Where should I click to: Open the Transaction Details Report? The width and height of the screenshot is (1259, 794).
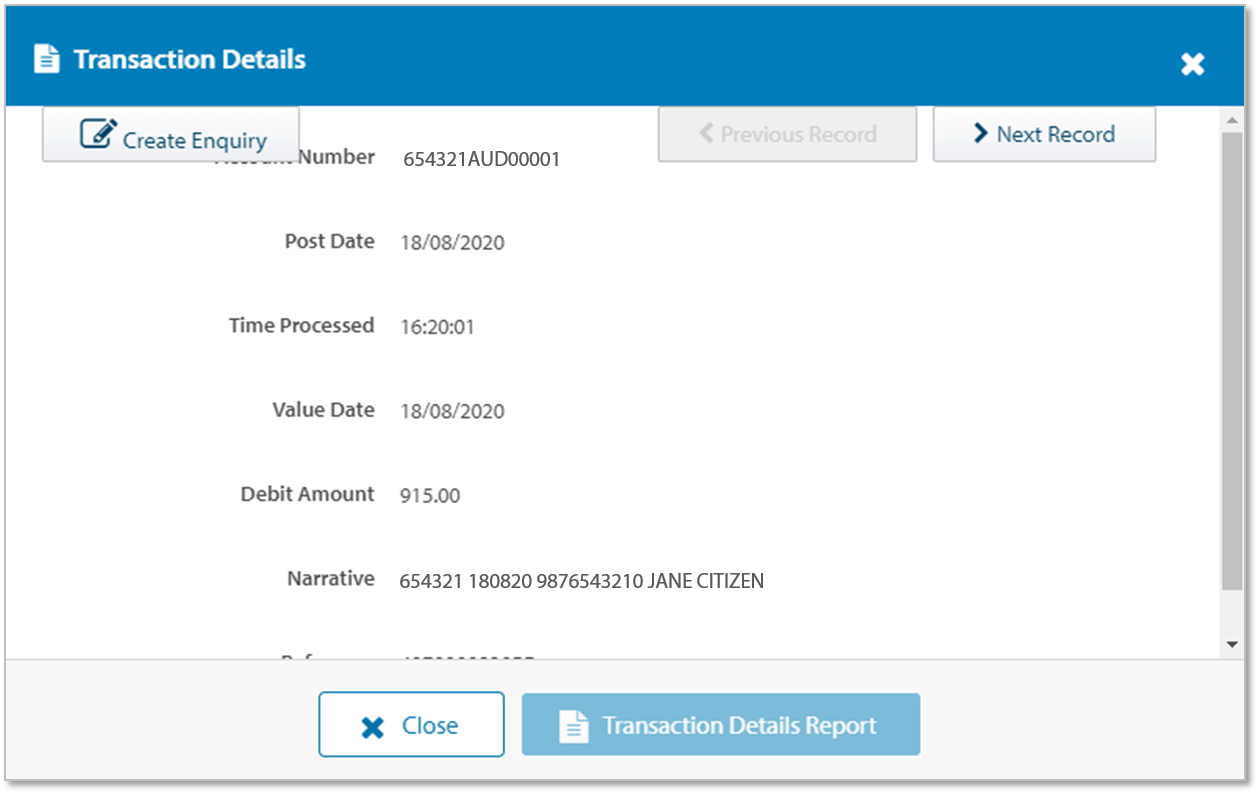(x=720, y=725)
